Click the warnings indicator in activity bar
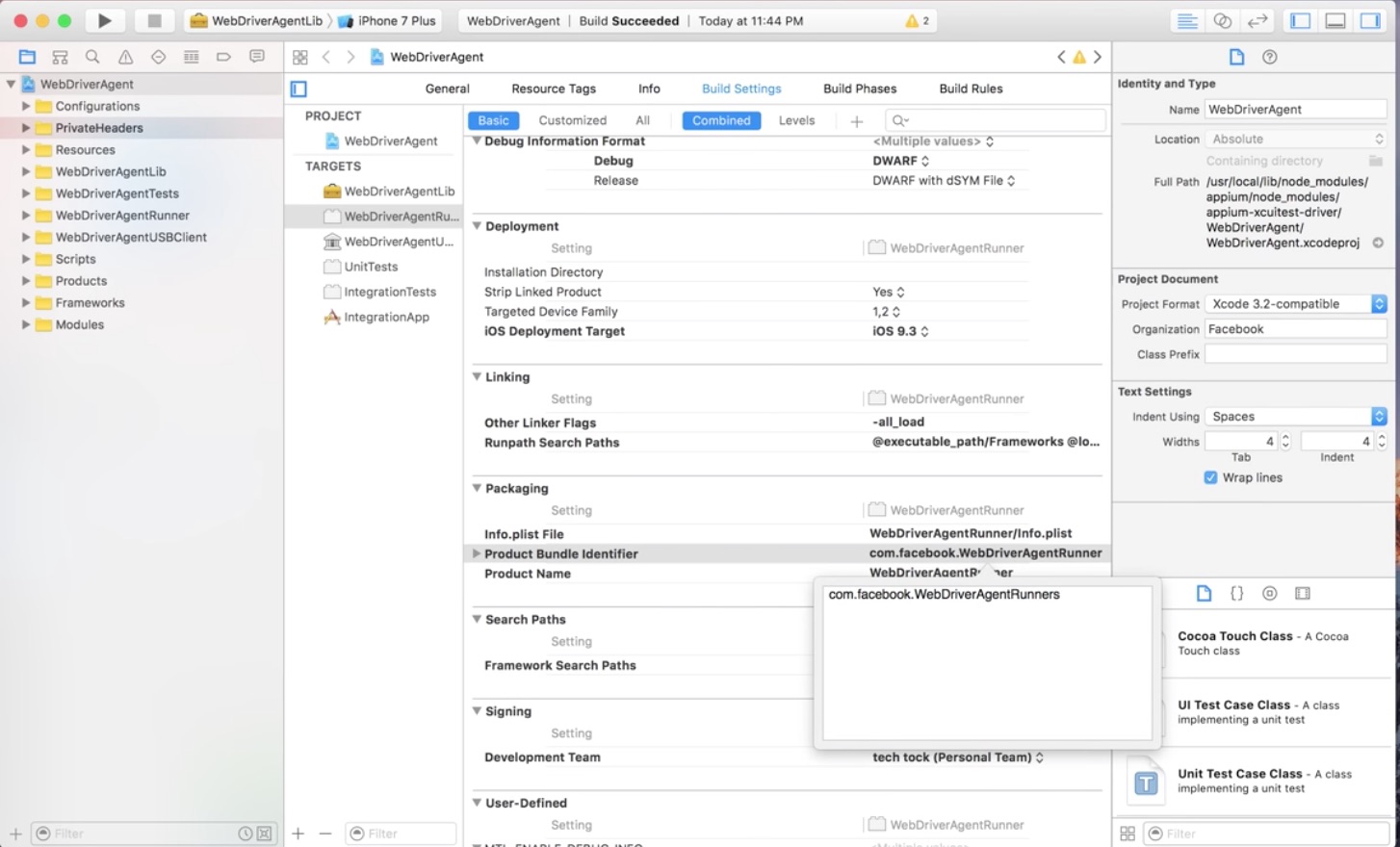The height and width of the screenshot is (847, 1400). pyautogui.click(x=917, y=20)
